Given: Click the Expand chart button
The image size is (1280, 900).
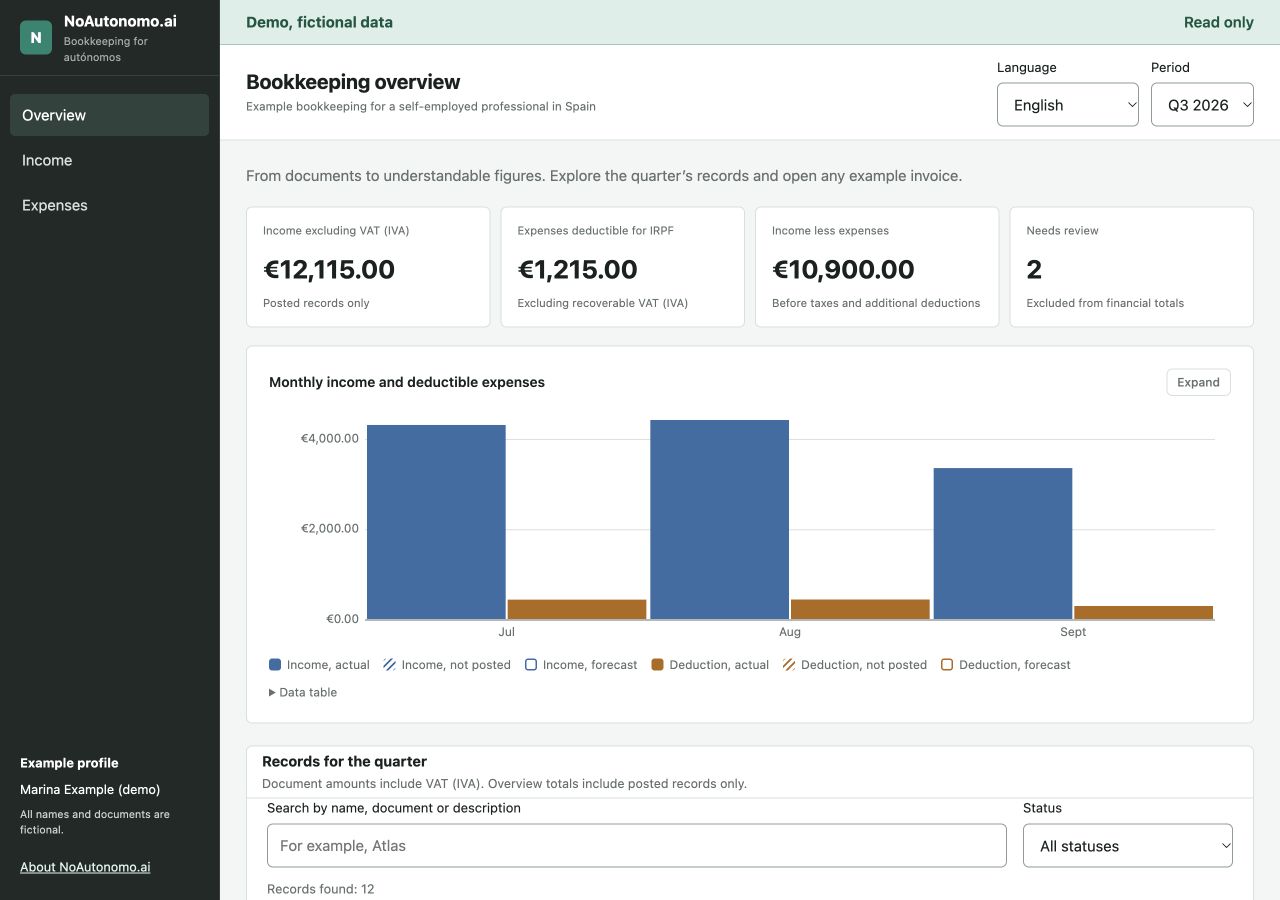Looking at the screenshot, I should [x=1198, y=382].
